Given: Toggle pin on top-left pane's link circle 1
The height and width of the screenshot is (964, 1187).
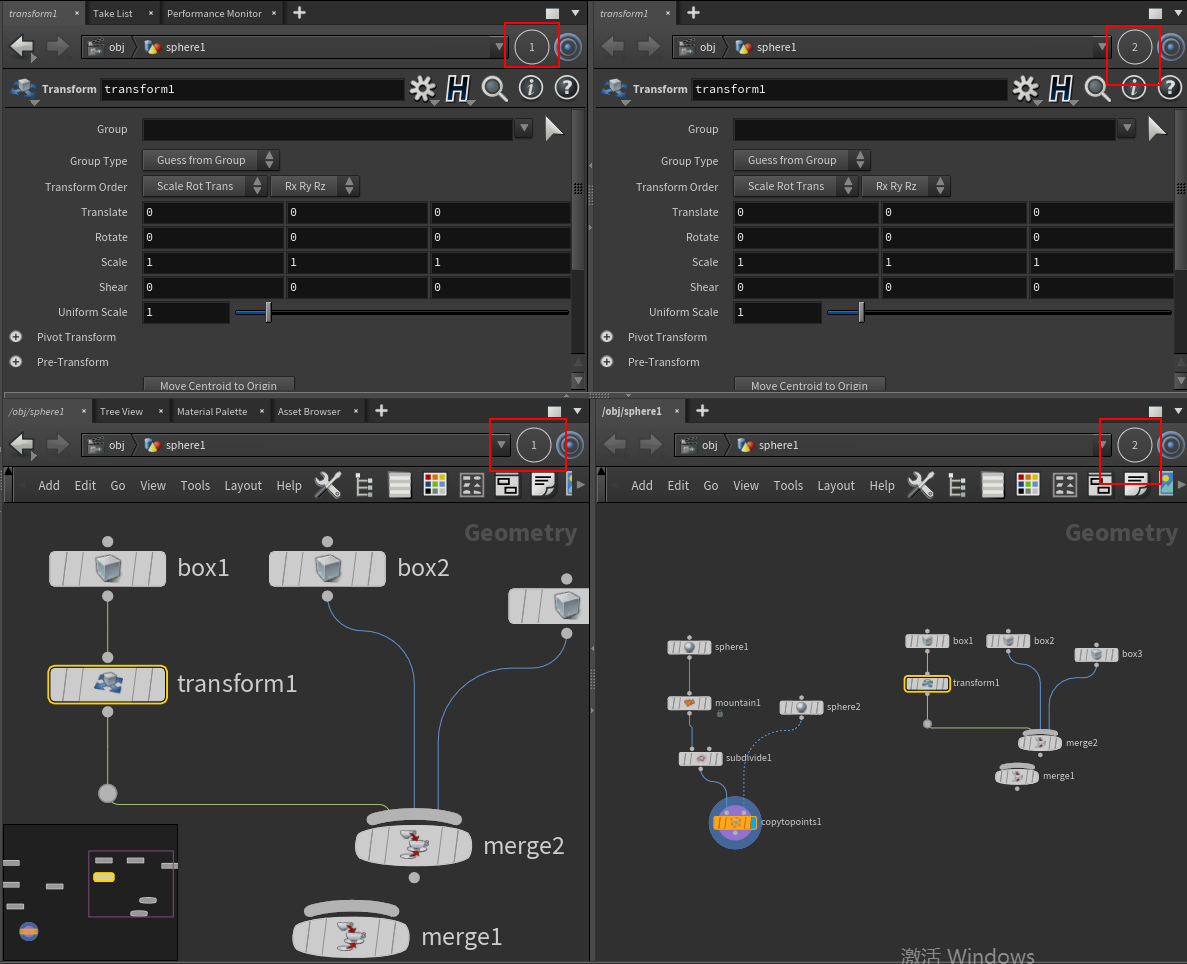Looking at the screenshot, I should click(532, 47).
